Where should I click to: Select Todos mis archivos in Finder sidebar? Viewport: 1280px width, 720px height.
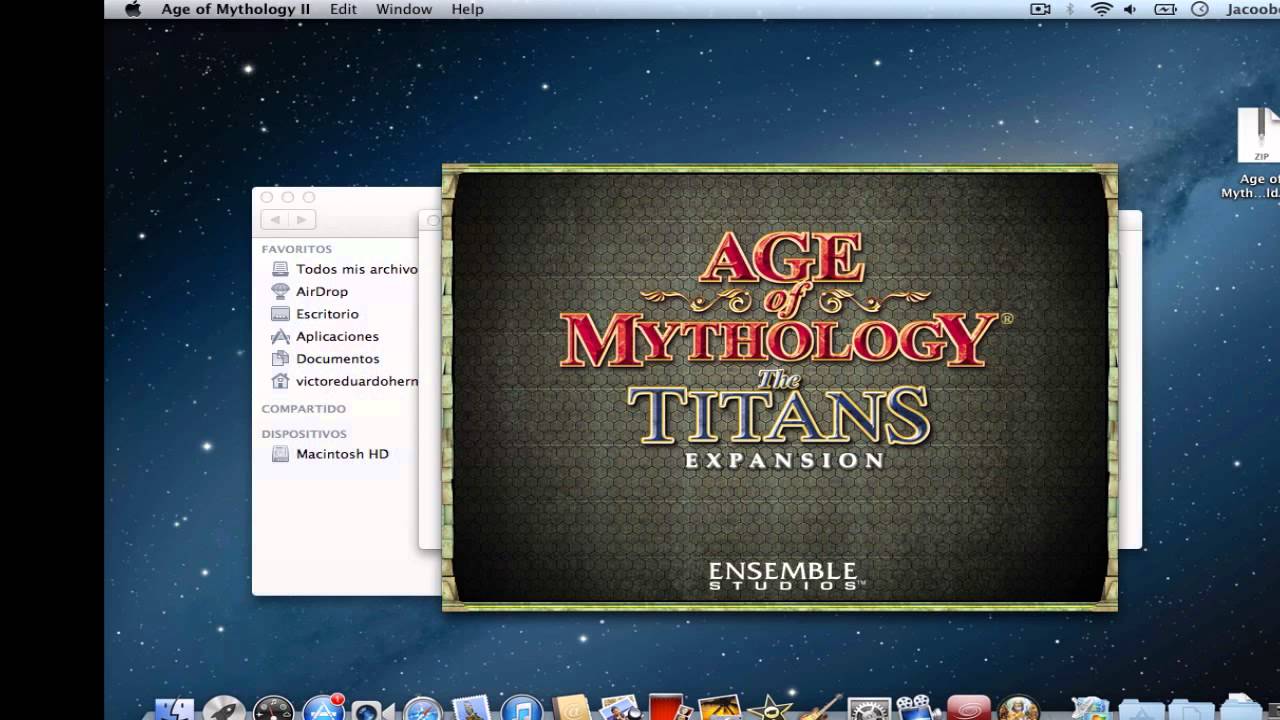tap(345, 269)
